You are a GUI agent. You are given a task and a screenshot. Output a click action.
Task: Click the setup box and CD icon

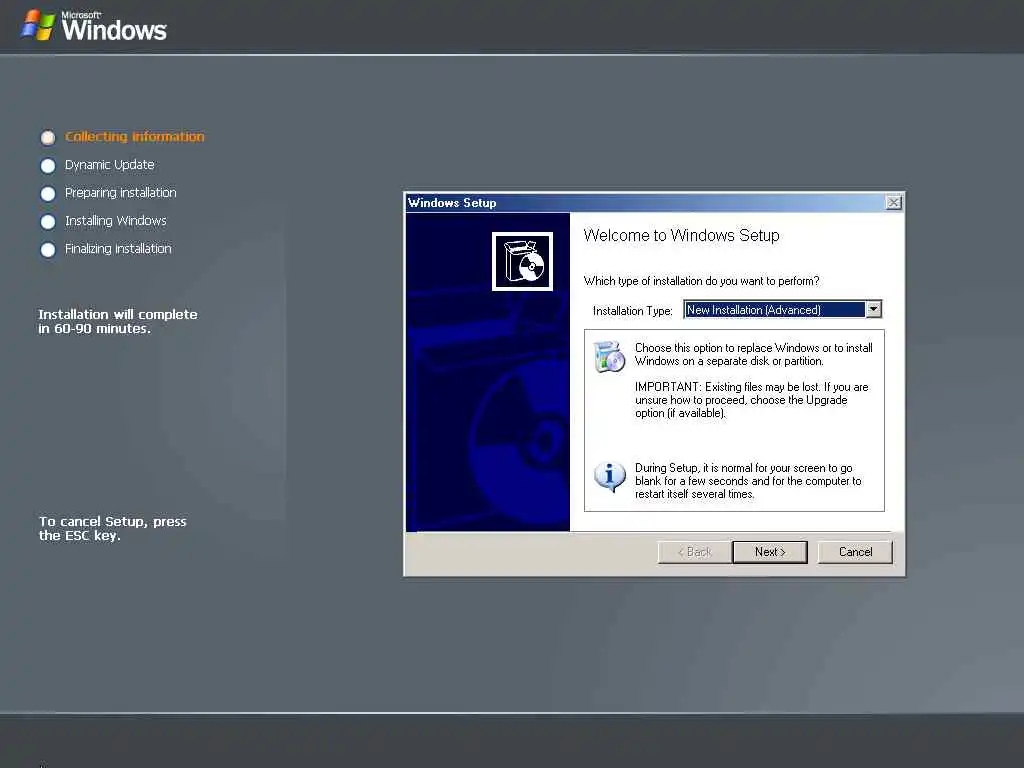pyautogui.click(x=522, y=261)
